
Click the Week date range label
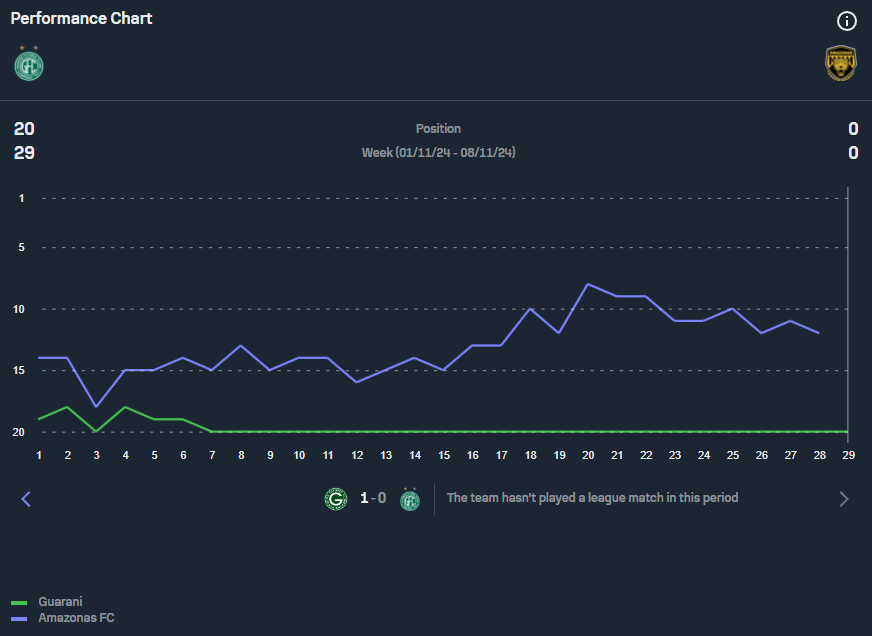(438, 153)
